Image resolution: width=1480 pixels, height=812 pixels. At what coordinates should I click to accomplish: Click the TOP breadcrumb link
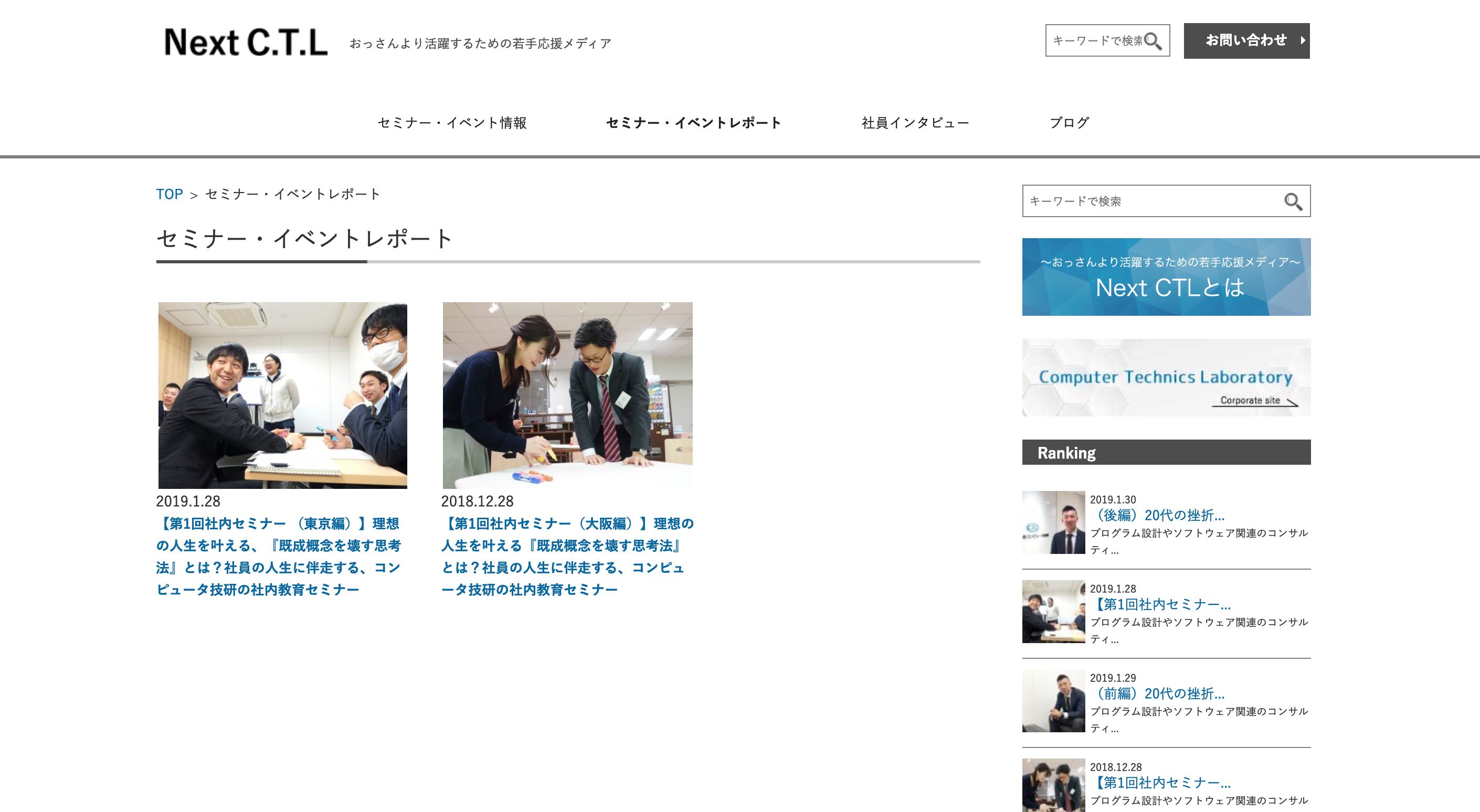pyautogui.click(x=170, y=194)
